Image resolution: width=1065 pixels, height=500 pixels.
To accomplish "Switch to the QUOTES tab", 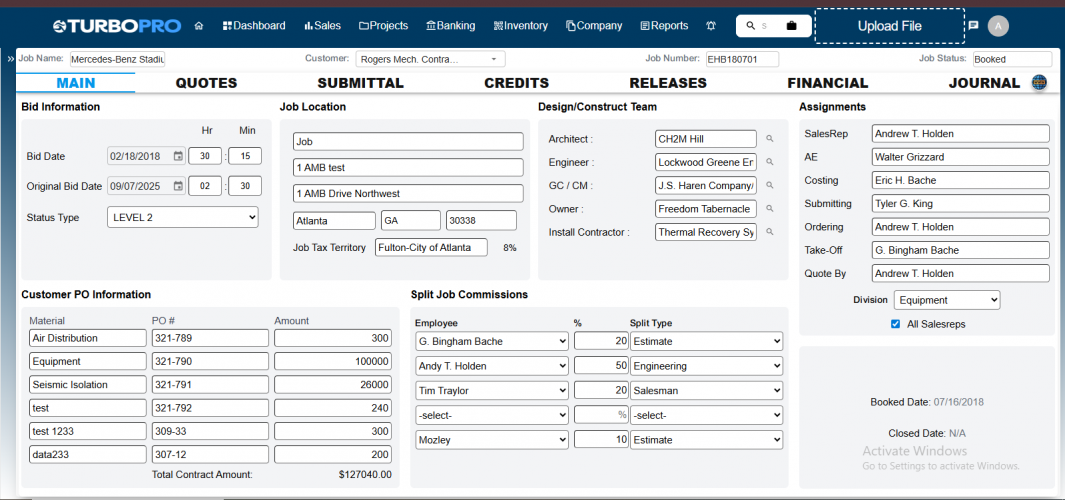I will pyautogui.click(x=206, y=83).
